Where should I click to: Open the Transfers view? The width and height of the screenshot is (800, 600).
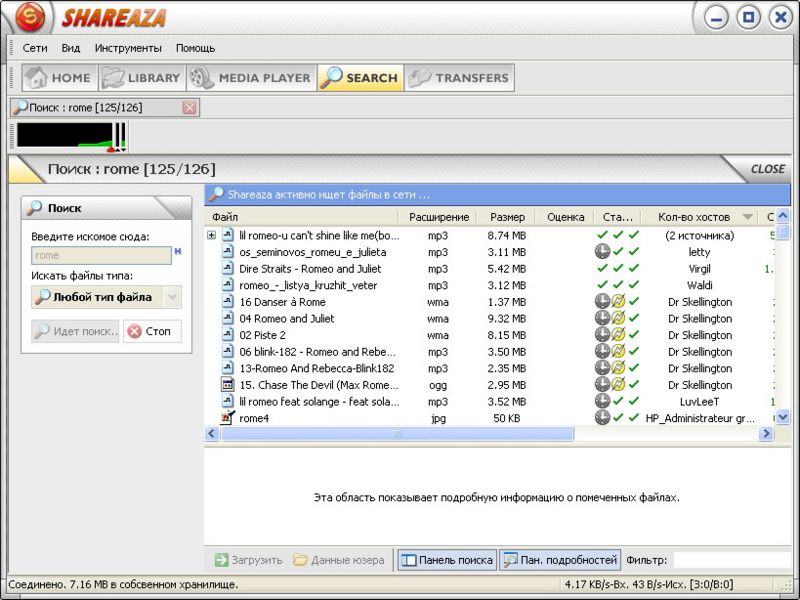[459, 78]
